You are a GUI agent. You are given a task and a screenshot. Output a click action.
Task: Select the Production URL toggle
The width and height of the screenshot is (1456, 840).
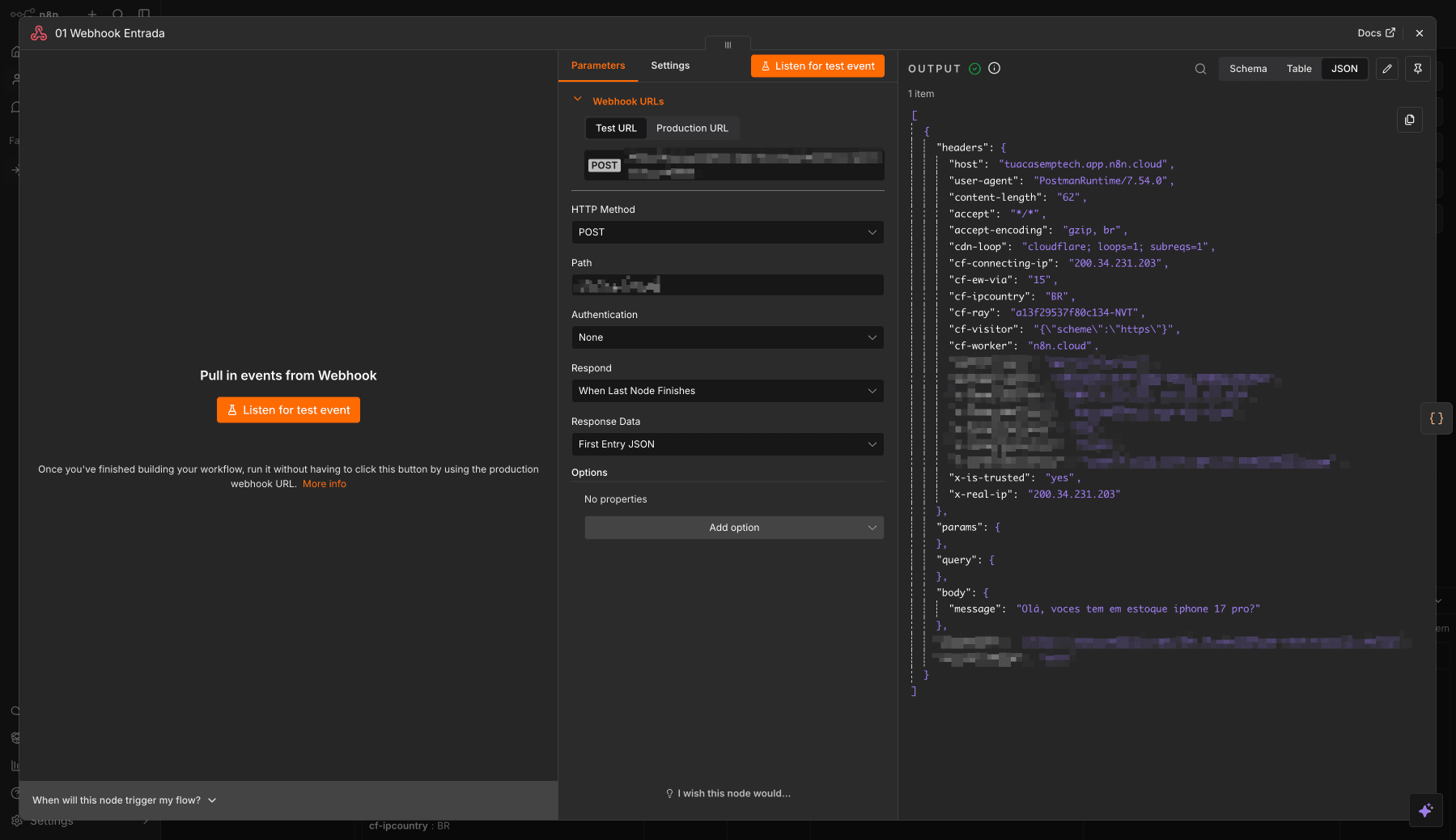click(x=692, y=128)
